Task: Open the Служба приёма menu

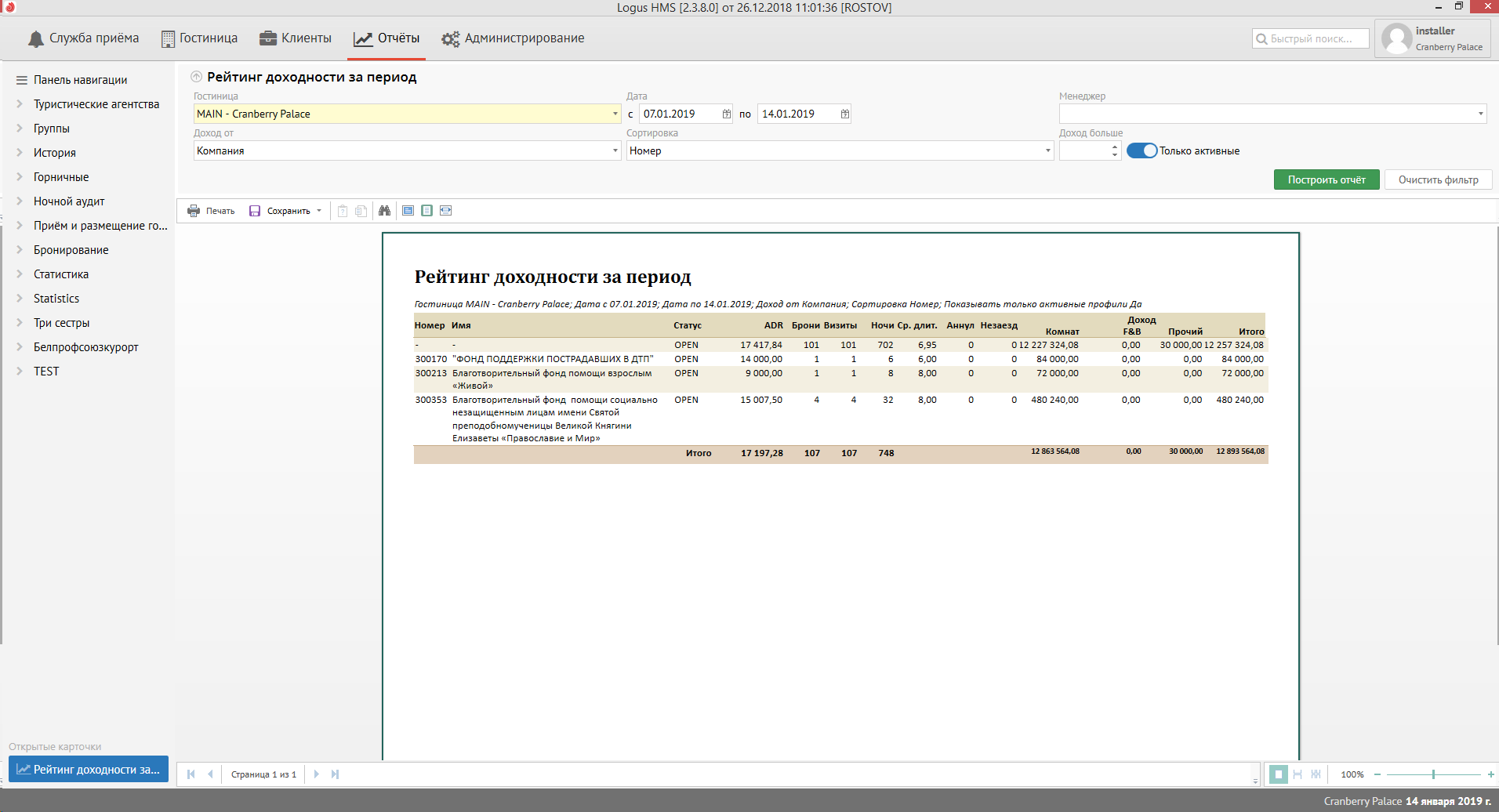Action: (x=83, y=38)
